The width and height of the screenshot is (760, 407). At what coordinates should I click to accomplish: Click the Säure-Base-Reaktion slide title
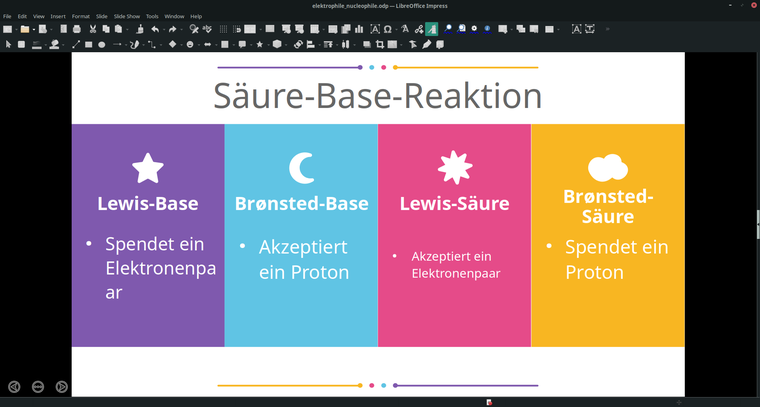377,96
